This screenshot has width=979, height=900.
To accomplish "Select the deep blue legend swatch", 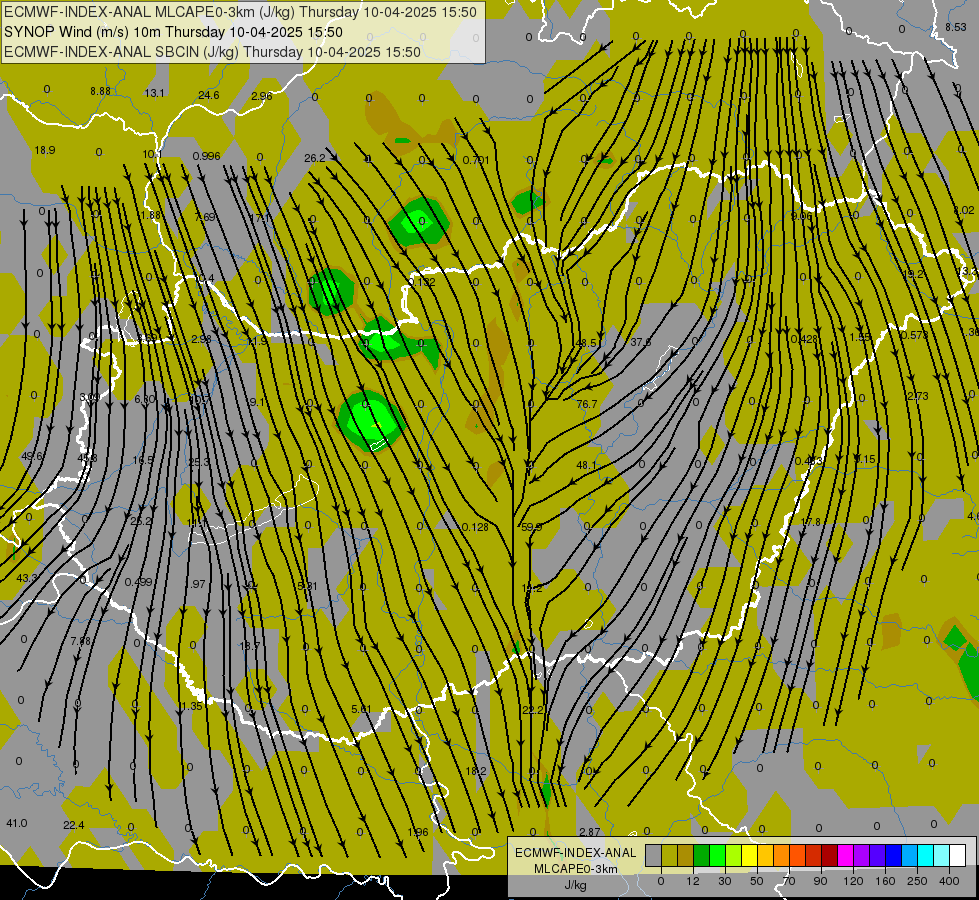I will tap(893, 856).
